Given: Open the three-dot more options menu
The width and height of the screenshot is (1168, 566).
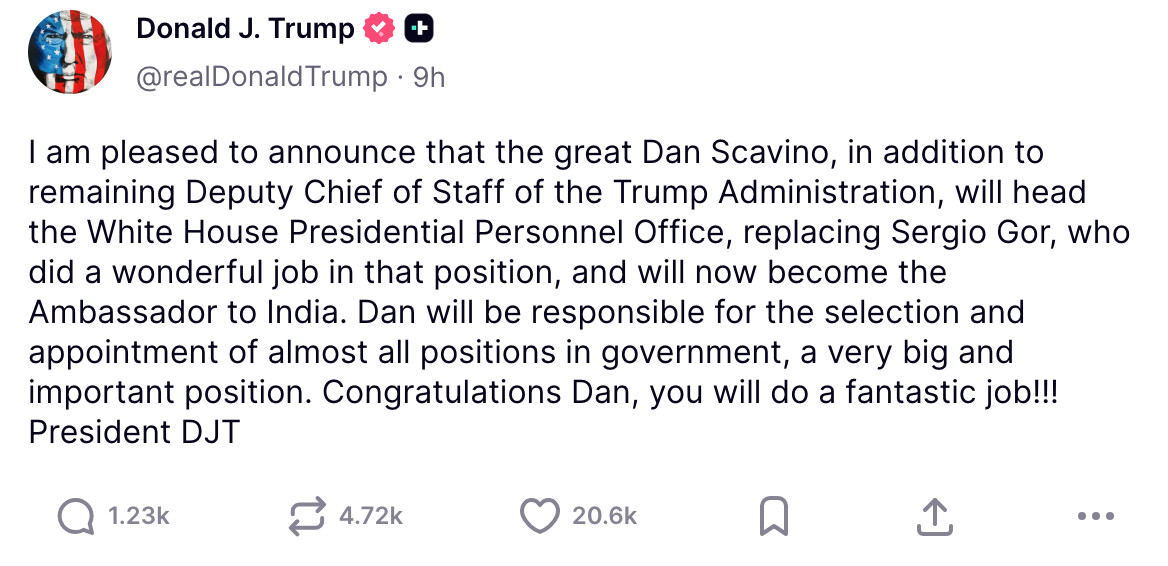Looking at the screenshot, I should (1096, 516).
